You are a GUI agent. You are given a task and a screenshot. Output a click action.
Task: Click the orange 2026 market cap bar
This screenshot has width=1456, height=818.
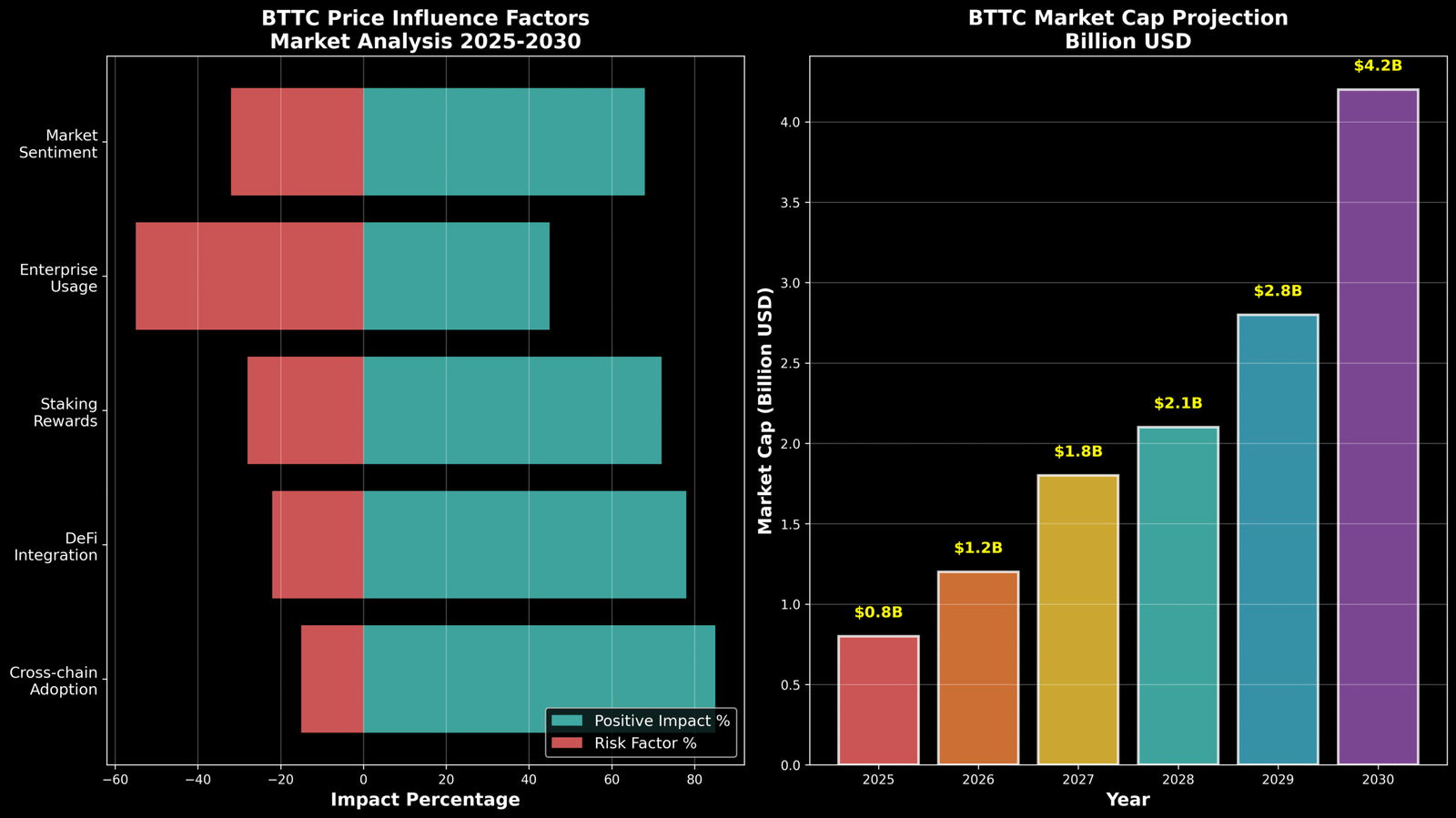[x=978, y=668]
